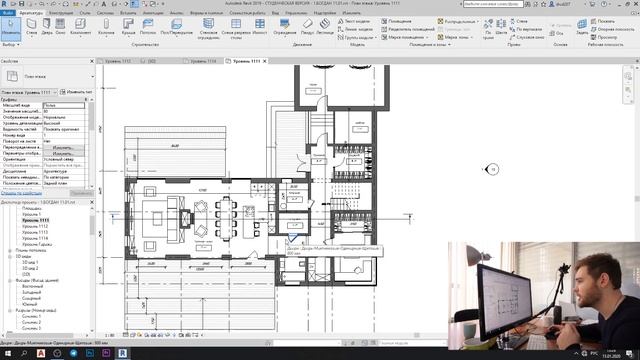Collapse the Фасады tree node
The height and width of the screenshot is (360, 640).
[x=10, y=281]
